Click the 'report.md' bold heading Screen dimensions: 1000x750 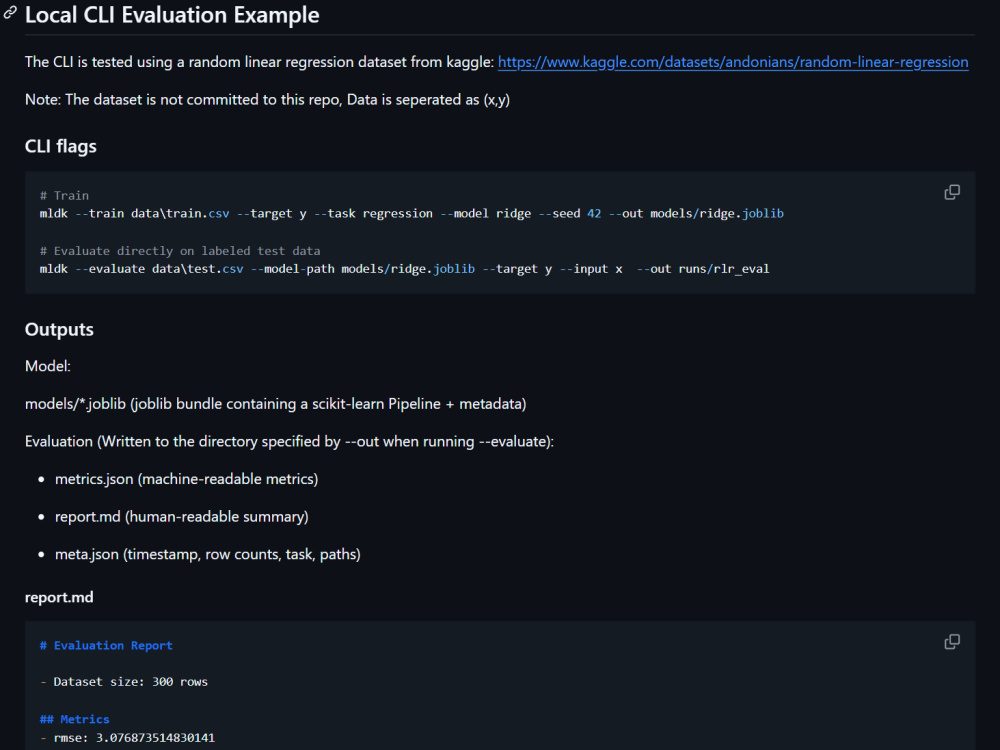[59, 597]
